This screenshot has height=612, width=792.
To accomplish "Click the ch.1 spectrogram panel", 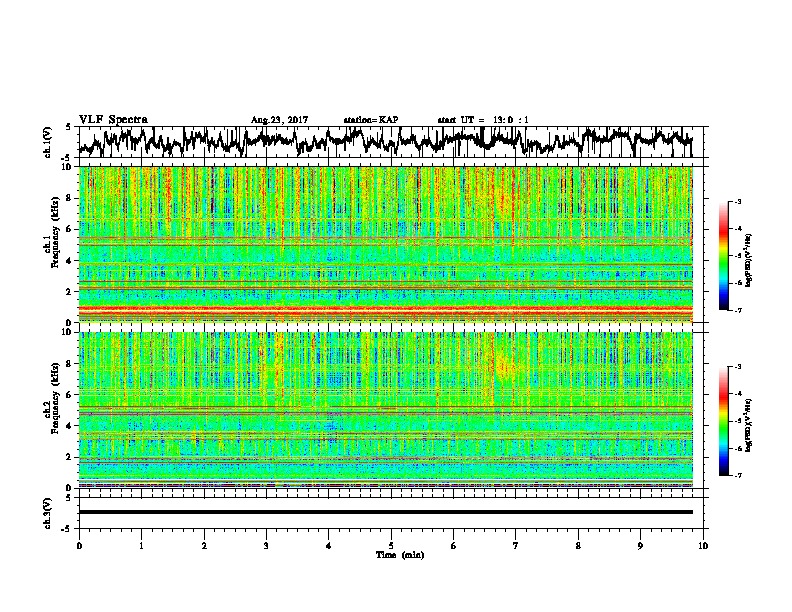I will [x=386, y=244].
